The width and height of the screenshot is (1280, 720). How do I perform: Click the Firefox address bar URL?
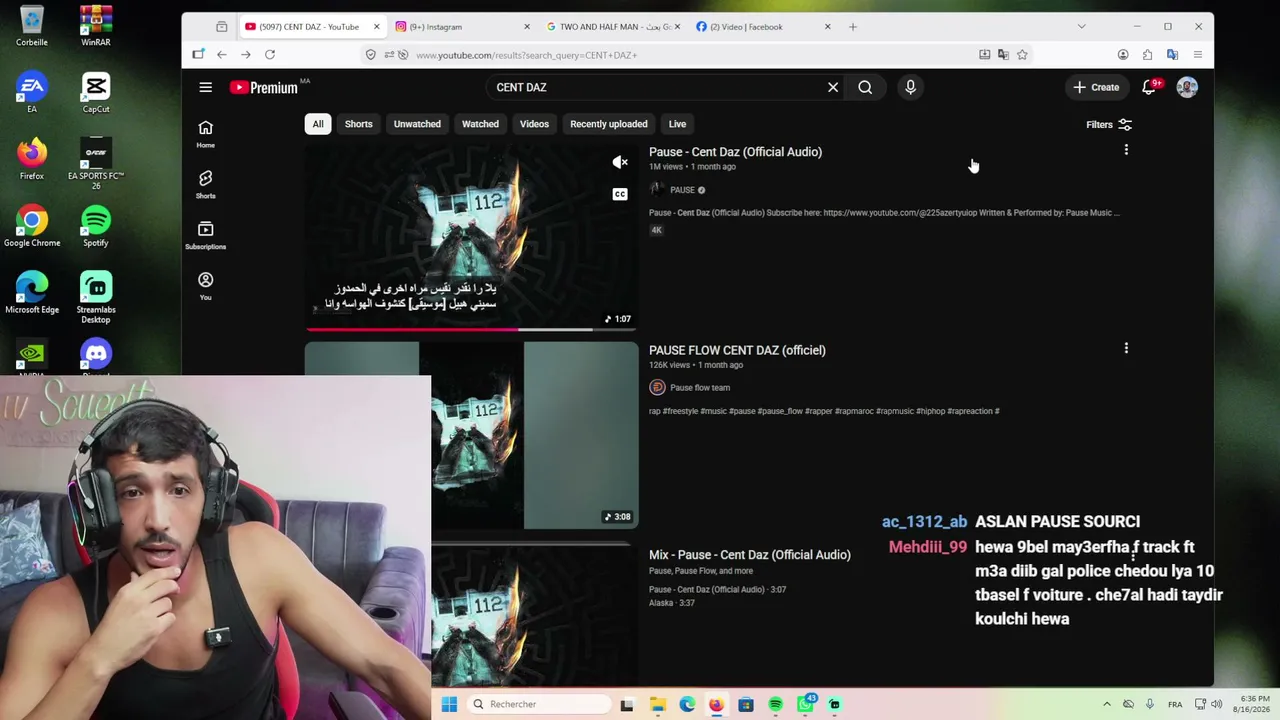[x=527, y=55]
